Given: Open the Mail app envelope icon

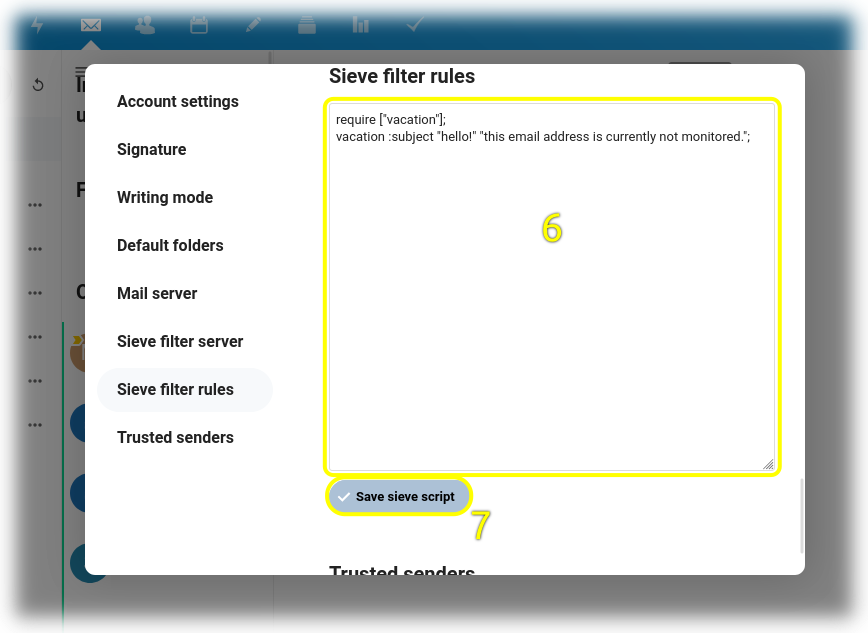Looking at the screenshot, I should pos(91,25).
